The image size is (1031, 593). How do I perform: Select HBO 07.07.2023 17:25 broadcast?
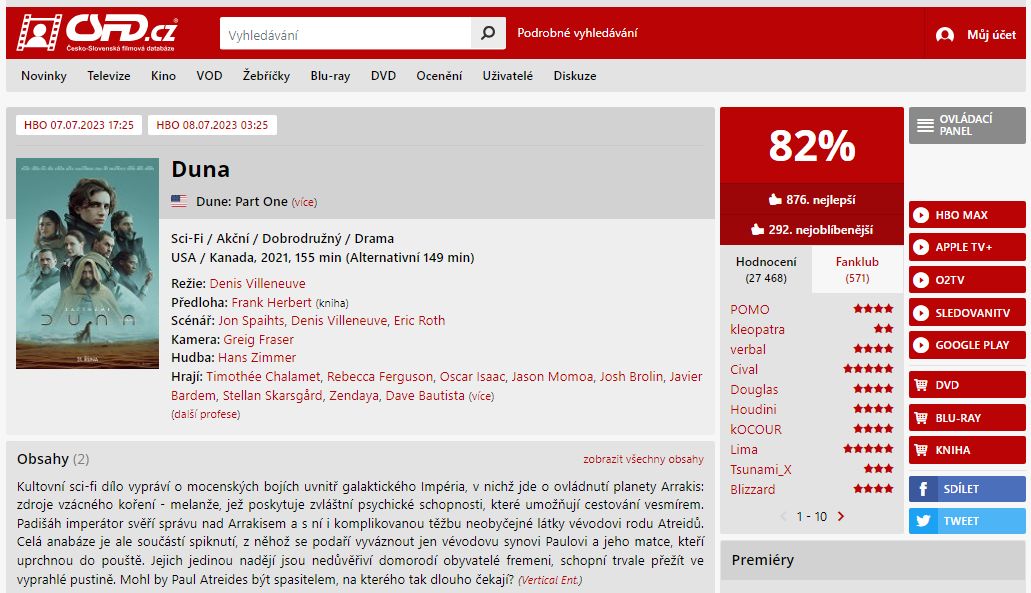tap(79, 125)
